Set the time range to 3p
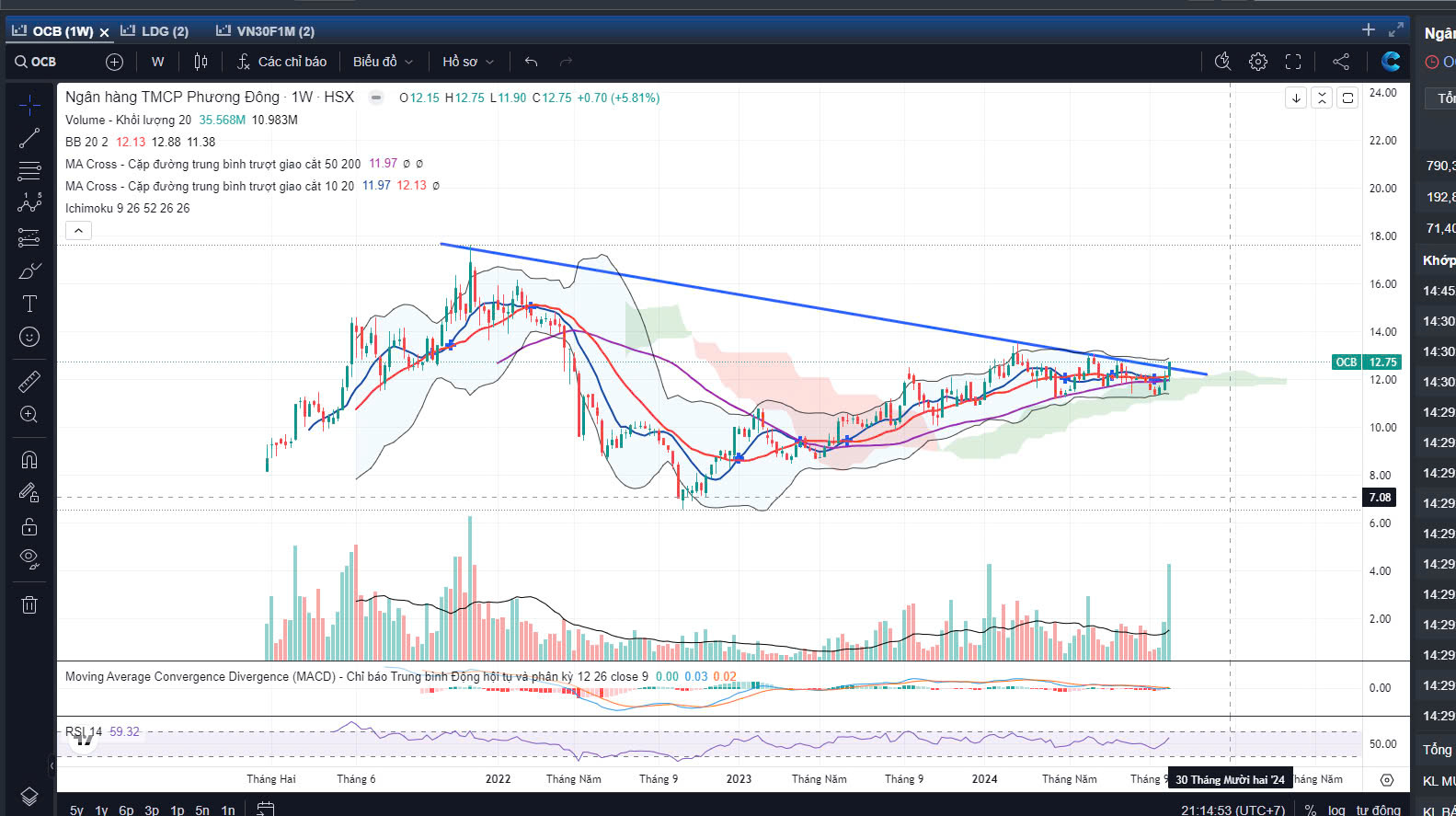 click(x=152, y=810)
